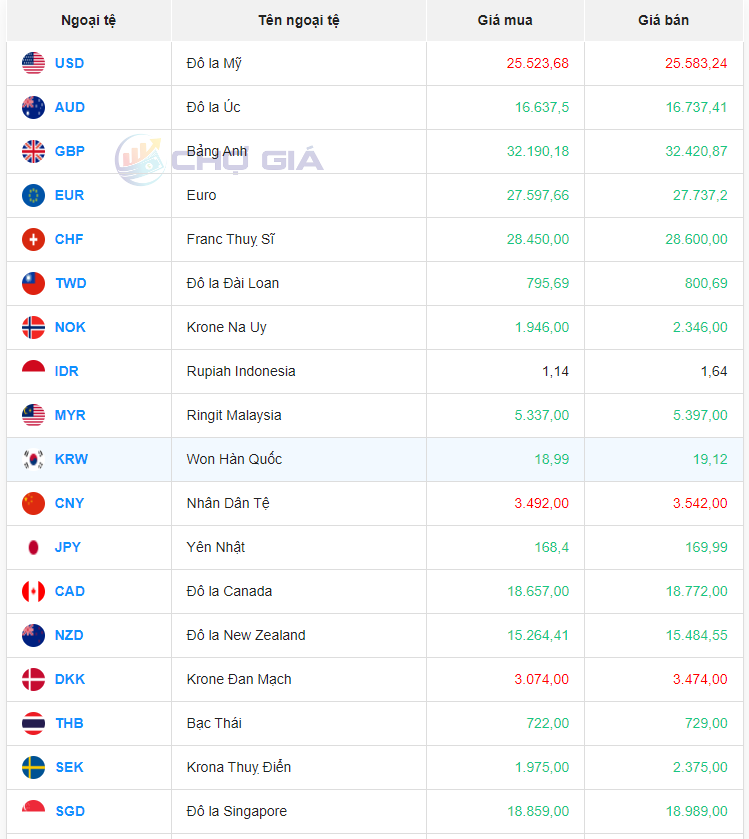Click the Canadian flag icon
The width and height of the screenshot is (749, 839).
(x=33, y=591)
